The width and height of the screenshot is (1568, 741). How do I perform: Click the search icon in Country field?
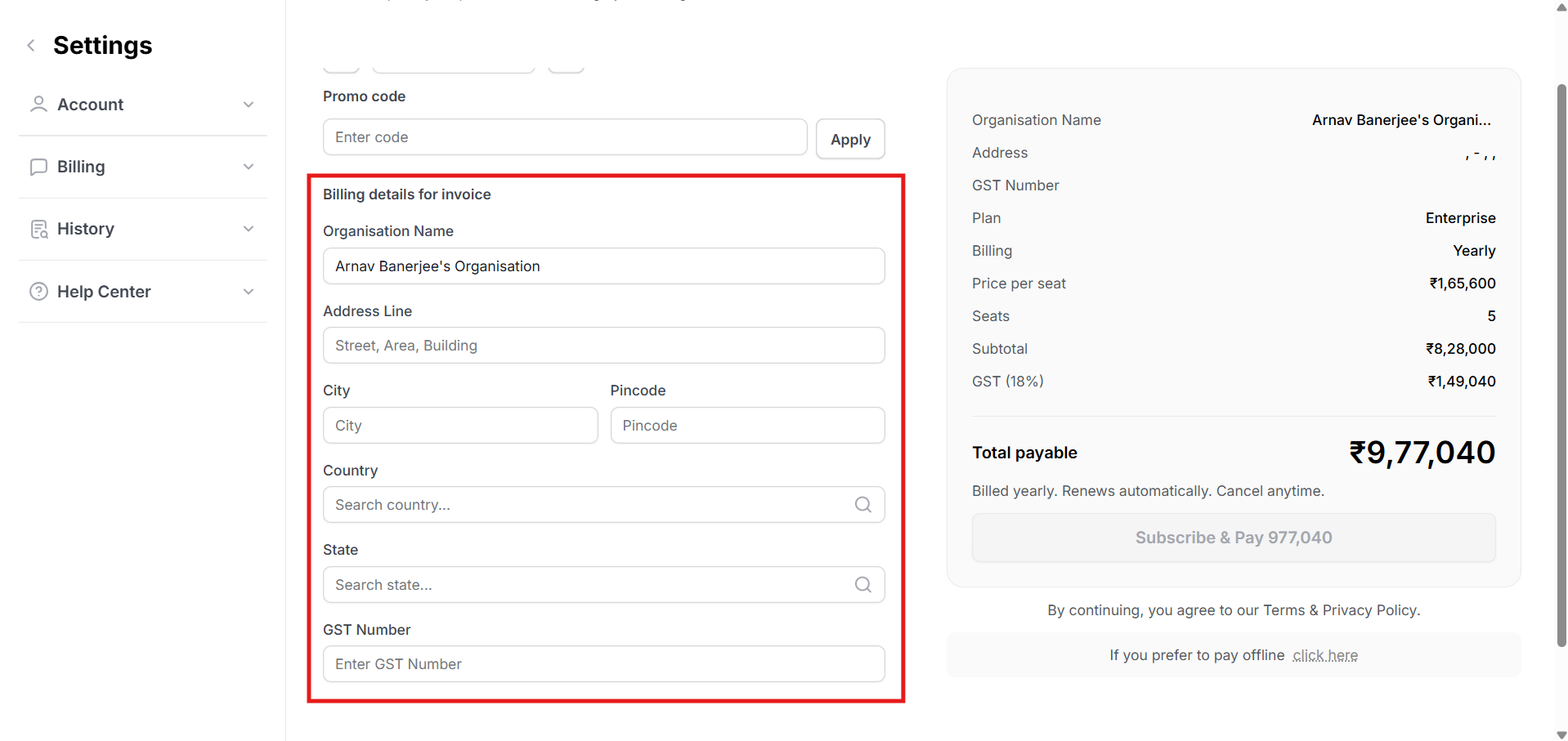[862, 505]
